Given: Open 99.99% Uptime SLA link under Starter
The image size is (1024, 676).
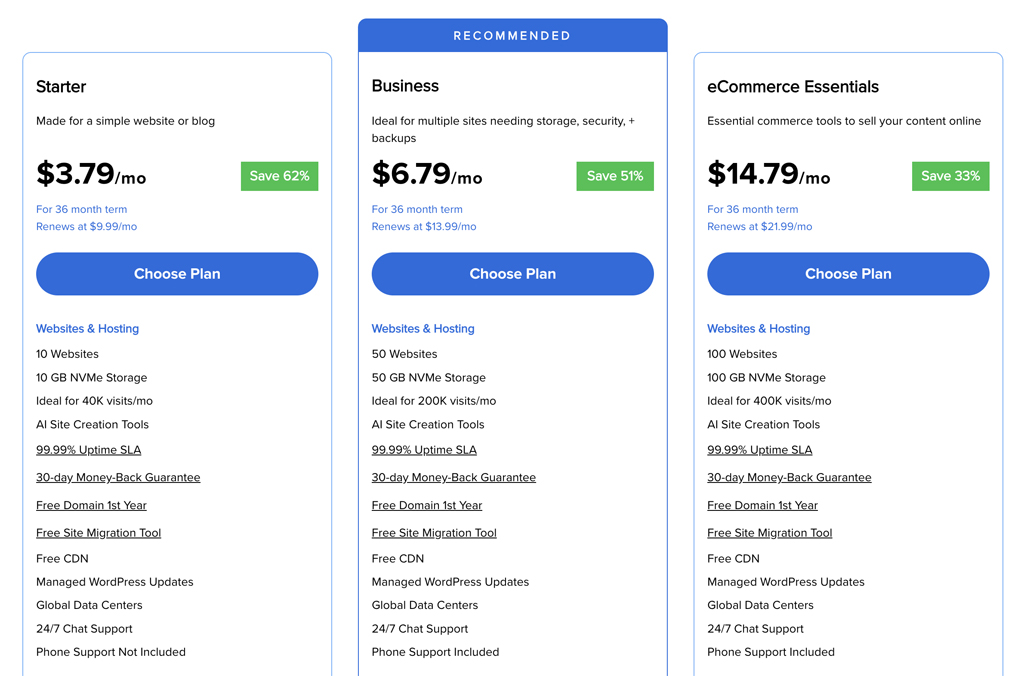Looking at the screenshot, I should tap(88, 449).
